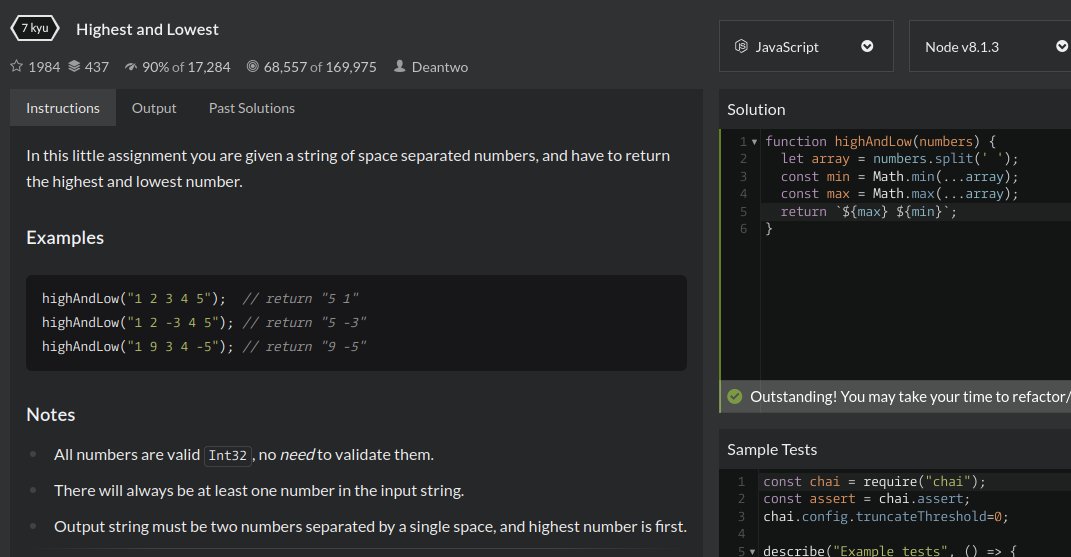Click the example highAndLow("1 9 3 4 -5") line
The width and height of the screenshot is (1071, 557).
204,347
